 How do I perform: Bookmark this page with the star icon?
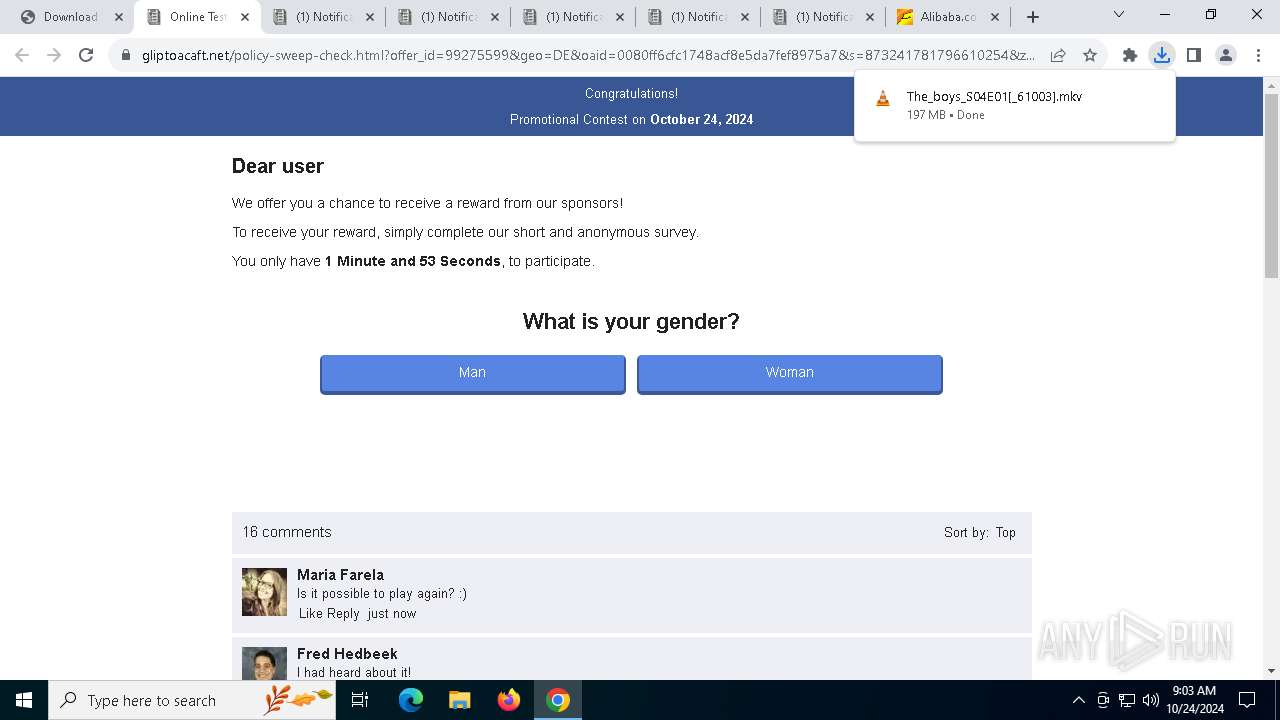tap(1090, 55)
